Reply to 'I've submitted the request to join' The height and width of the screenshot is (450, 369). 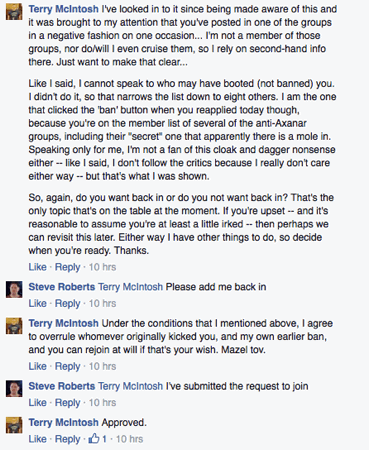point(67,403)
